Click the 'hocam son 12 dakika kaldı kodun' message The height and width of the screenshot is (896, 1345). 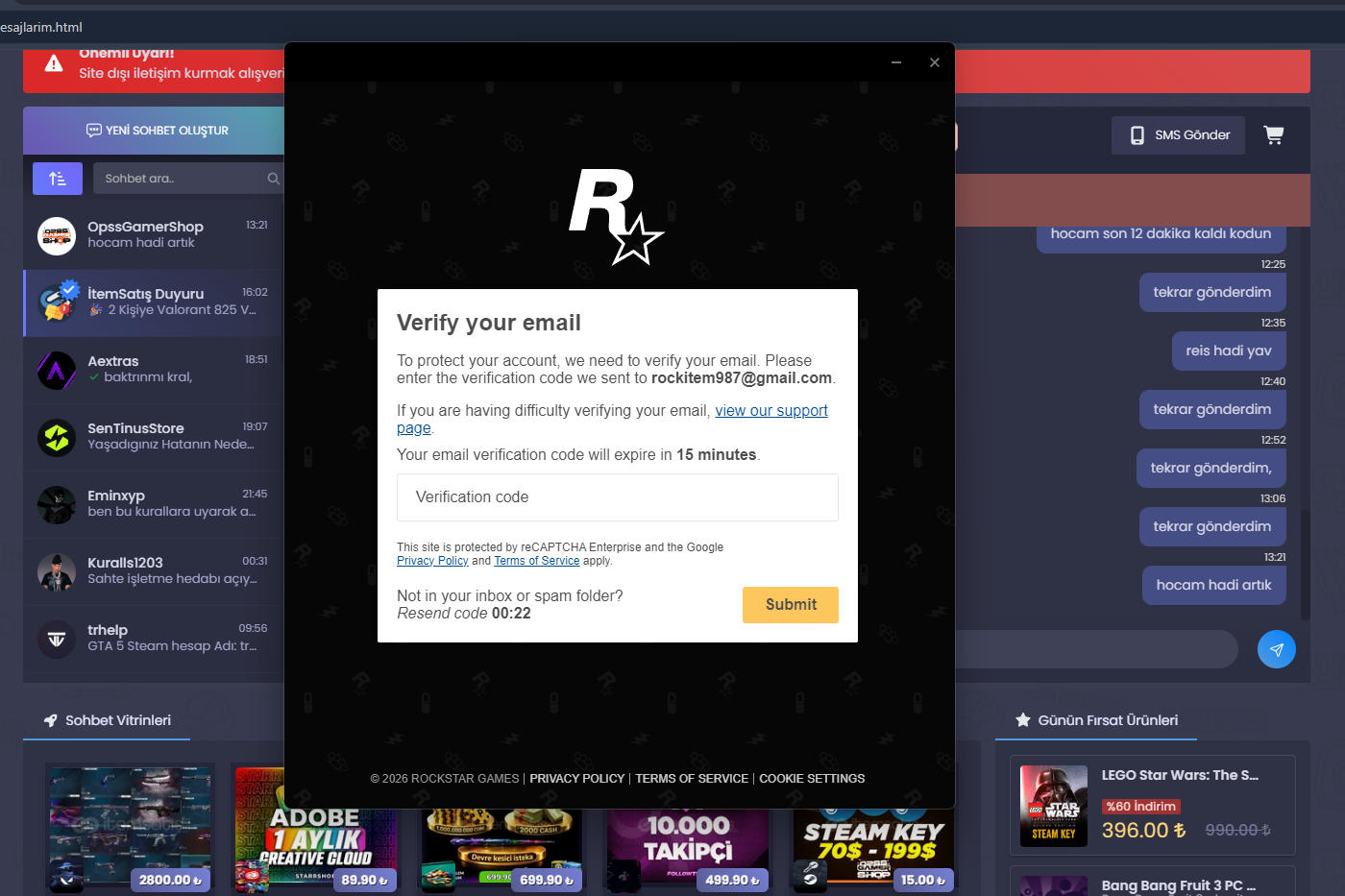(x=1161, y=236)
